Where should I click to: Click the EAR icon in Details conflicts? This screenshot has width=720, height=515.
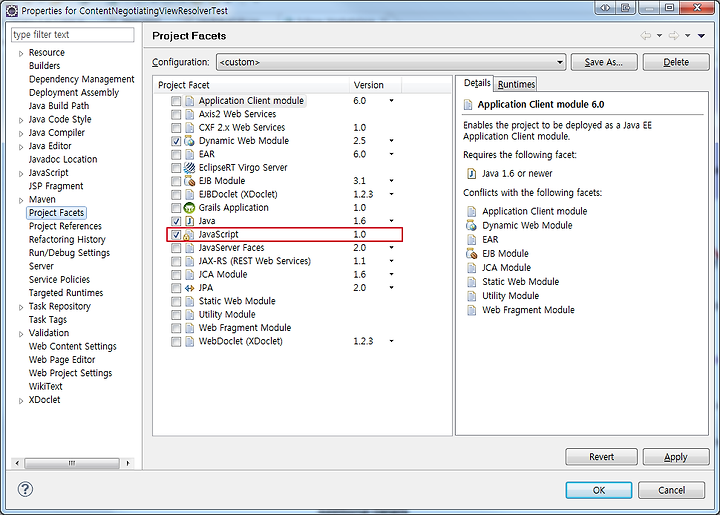pyautogui.click(x=471, y=240)
